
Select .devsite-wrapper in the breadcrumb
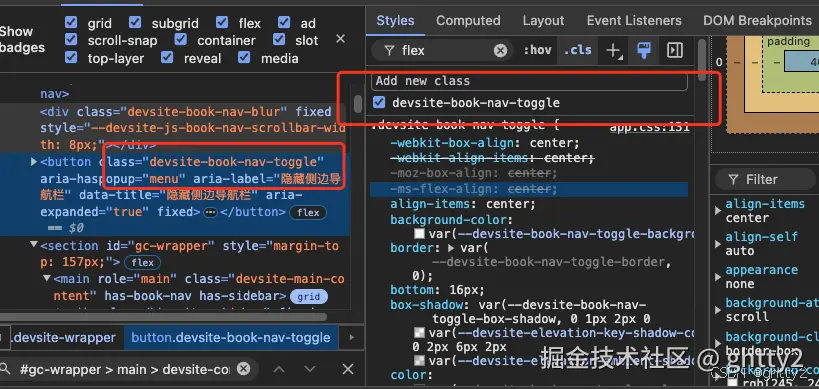pyautogui.click(x=64, y=337)
